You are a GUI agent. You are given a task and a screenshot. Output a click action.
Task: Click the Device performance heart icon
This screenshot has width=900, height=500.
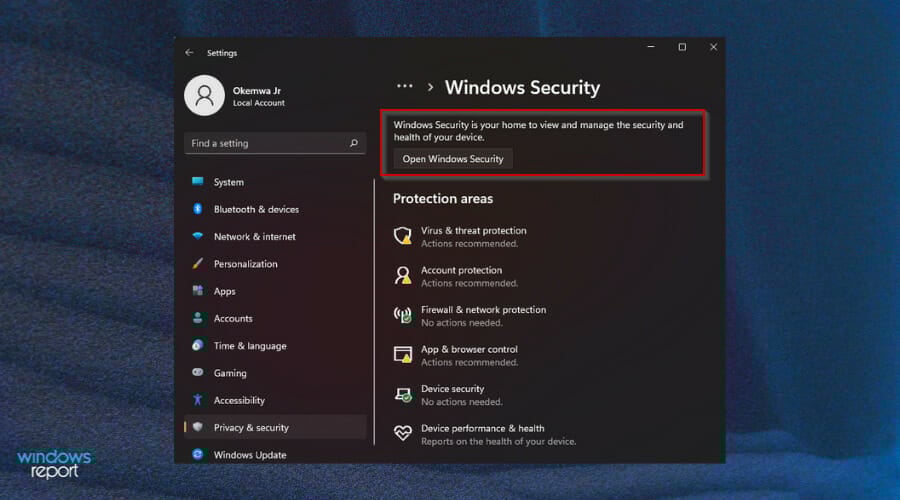pos(403,433)
